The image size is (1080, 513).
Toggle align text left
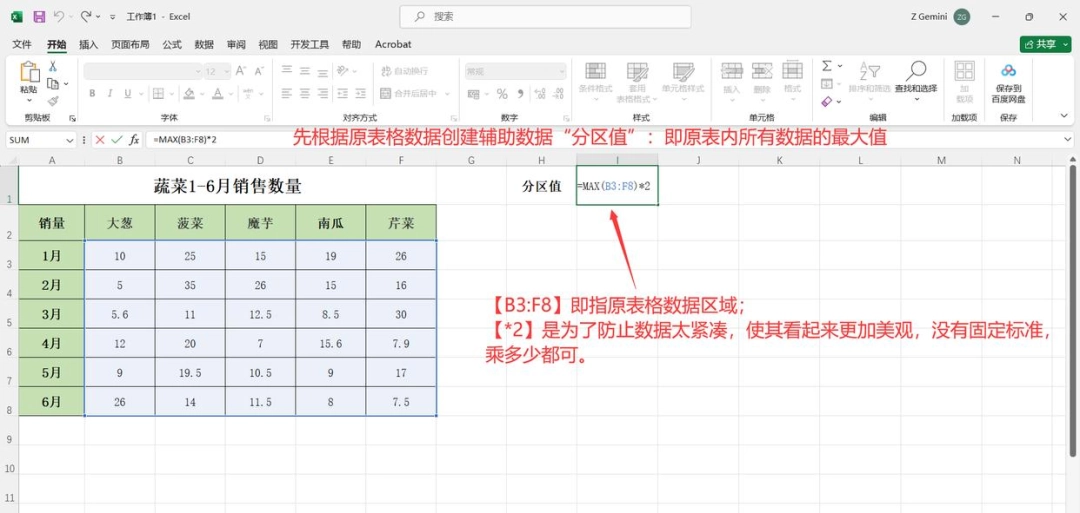tap(287, 93)
